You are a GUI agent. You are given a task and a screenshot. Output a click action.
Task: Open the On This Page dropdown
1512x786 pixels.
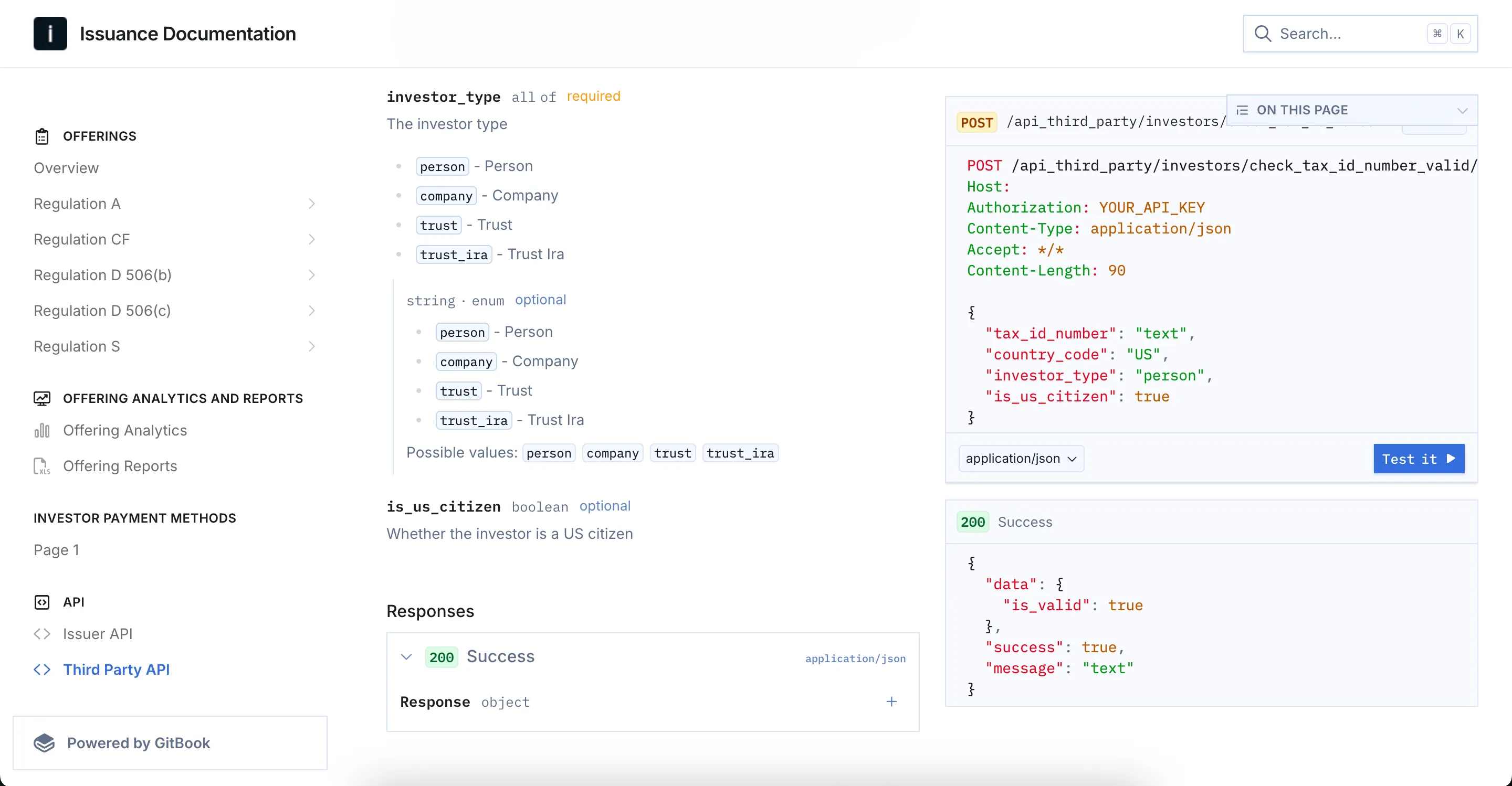click(1352, 110)
